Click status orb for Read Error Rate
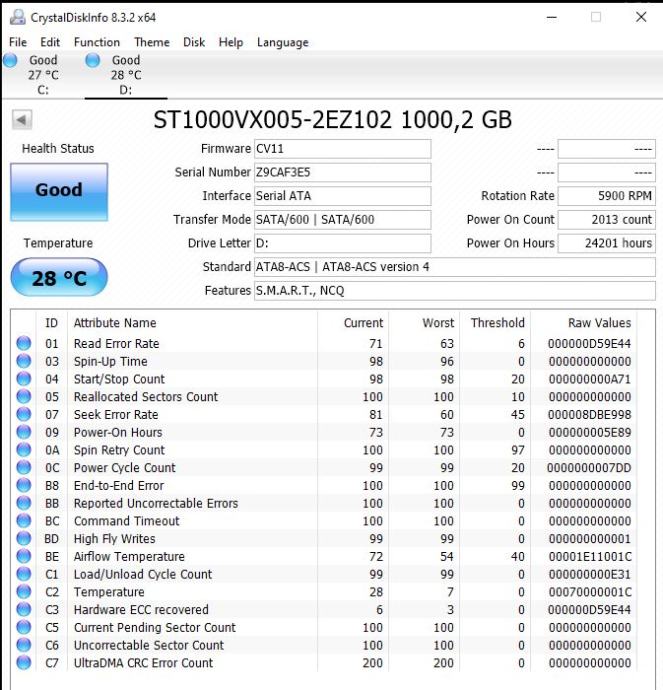663x690 pixels. click(24, 344)
